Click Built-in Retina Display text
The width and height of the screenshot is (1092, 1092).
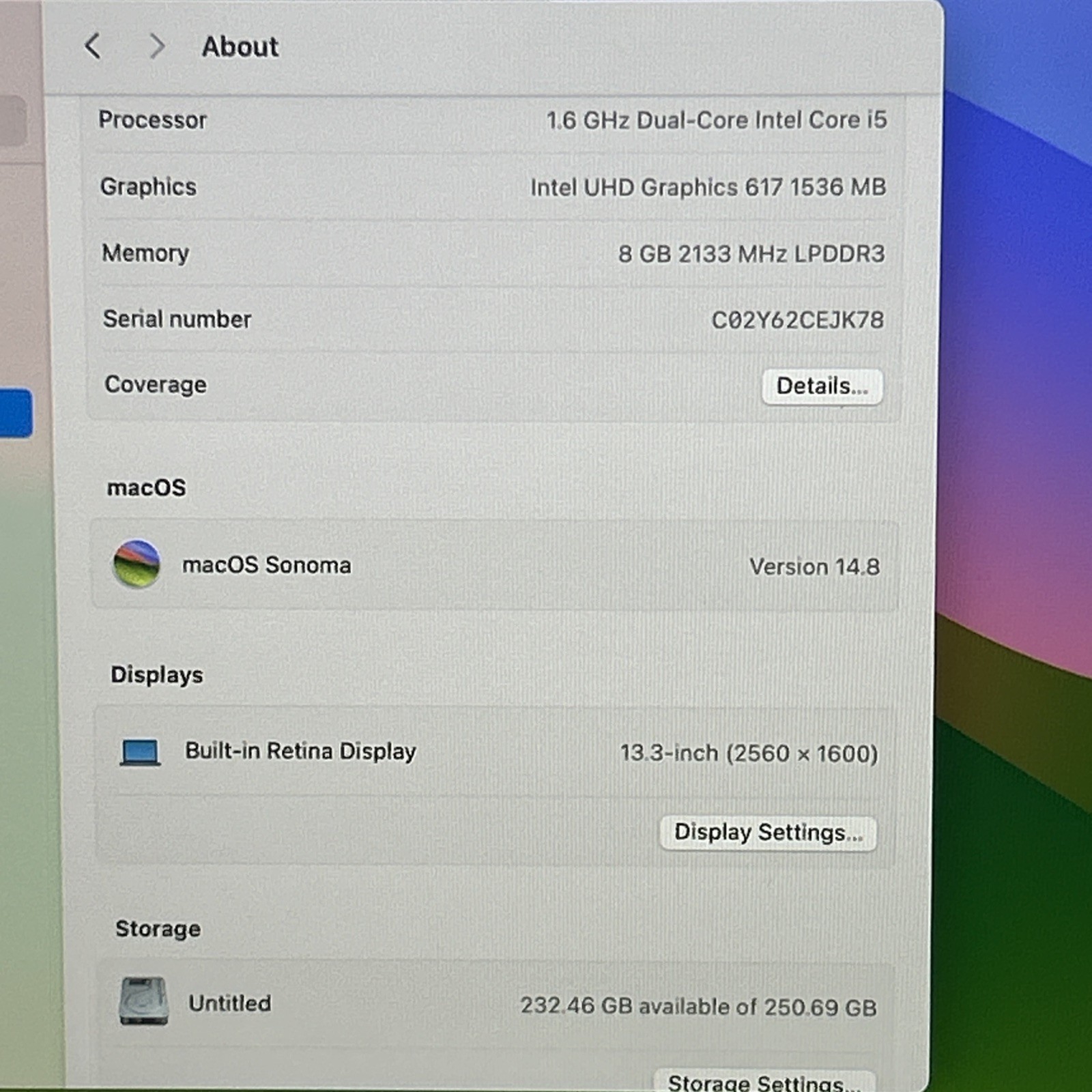tap(301, 751)
